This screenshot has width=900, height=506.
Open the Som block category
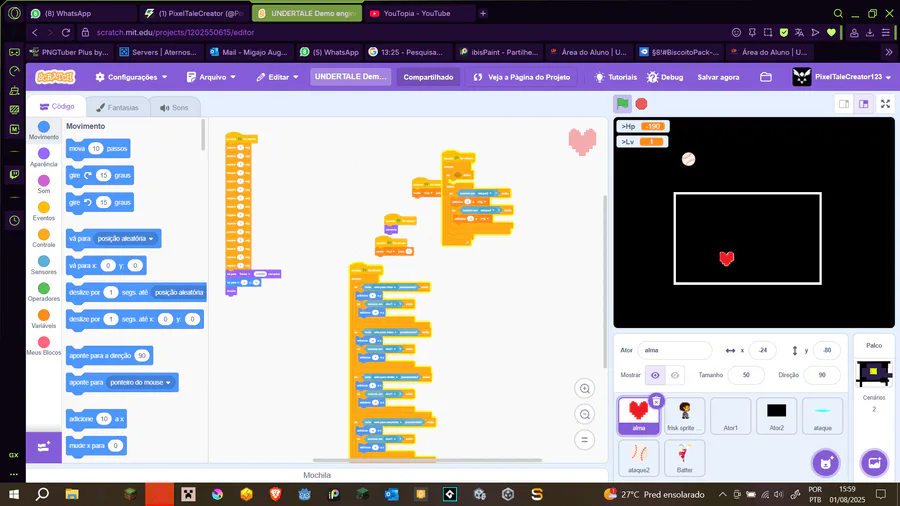44,184
